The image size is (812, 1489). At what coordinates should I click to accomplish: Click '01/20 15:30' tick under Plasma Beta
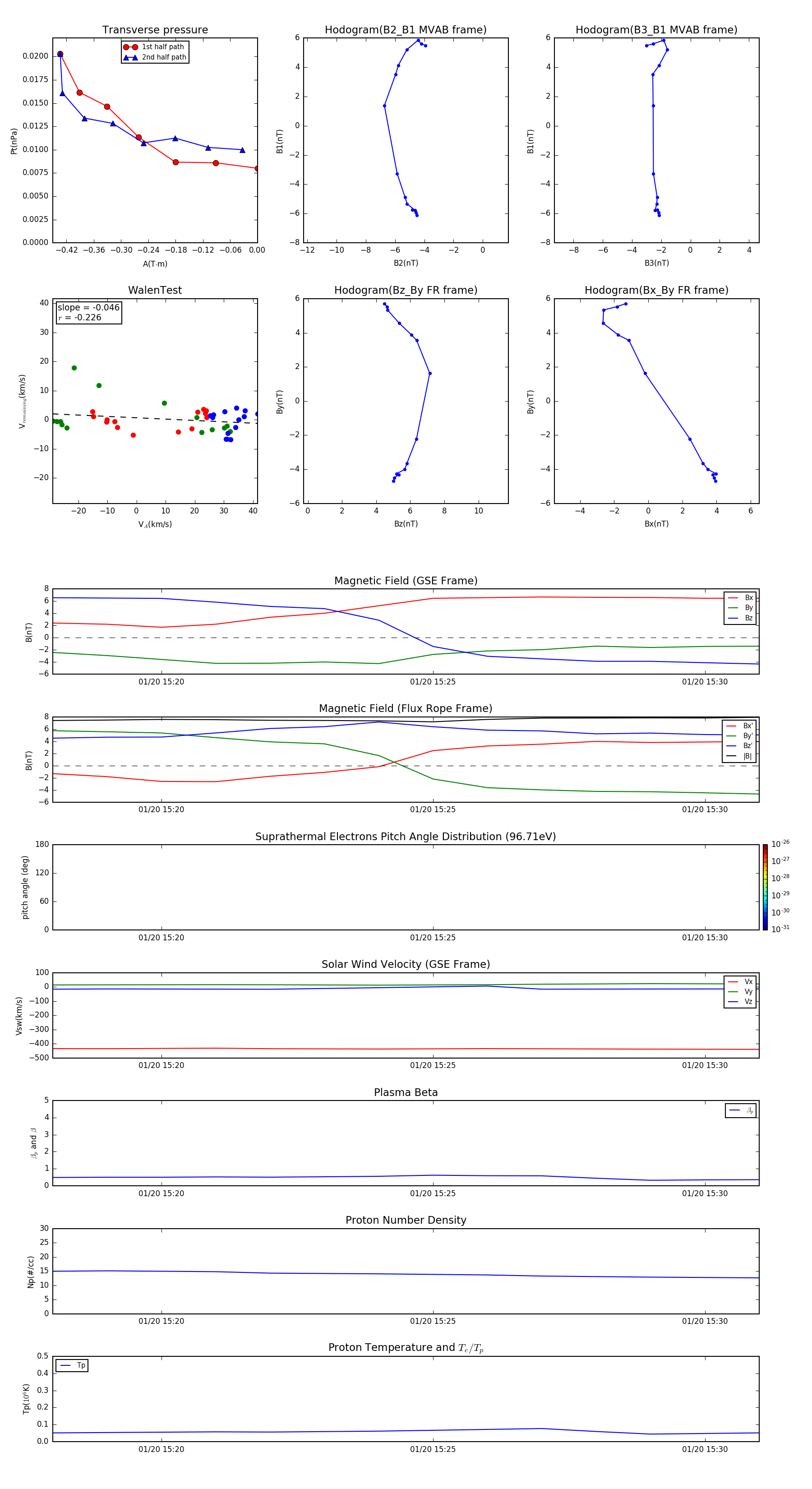tap(705, 1193)
